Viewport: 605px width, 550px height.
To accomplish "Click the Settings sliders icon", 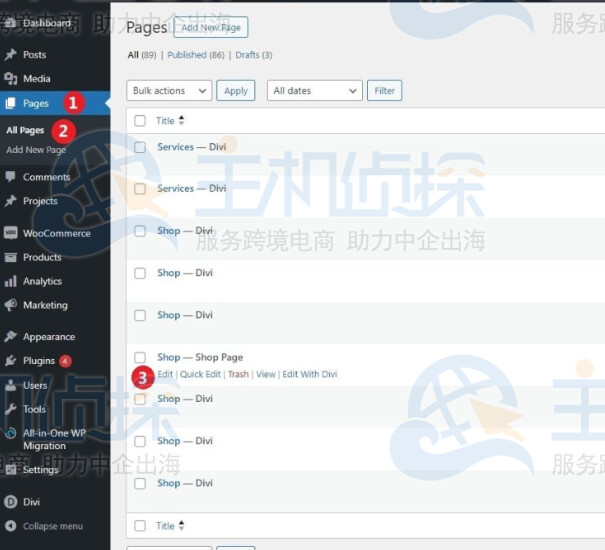I will [x=10, y=469].
